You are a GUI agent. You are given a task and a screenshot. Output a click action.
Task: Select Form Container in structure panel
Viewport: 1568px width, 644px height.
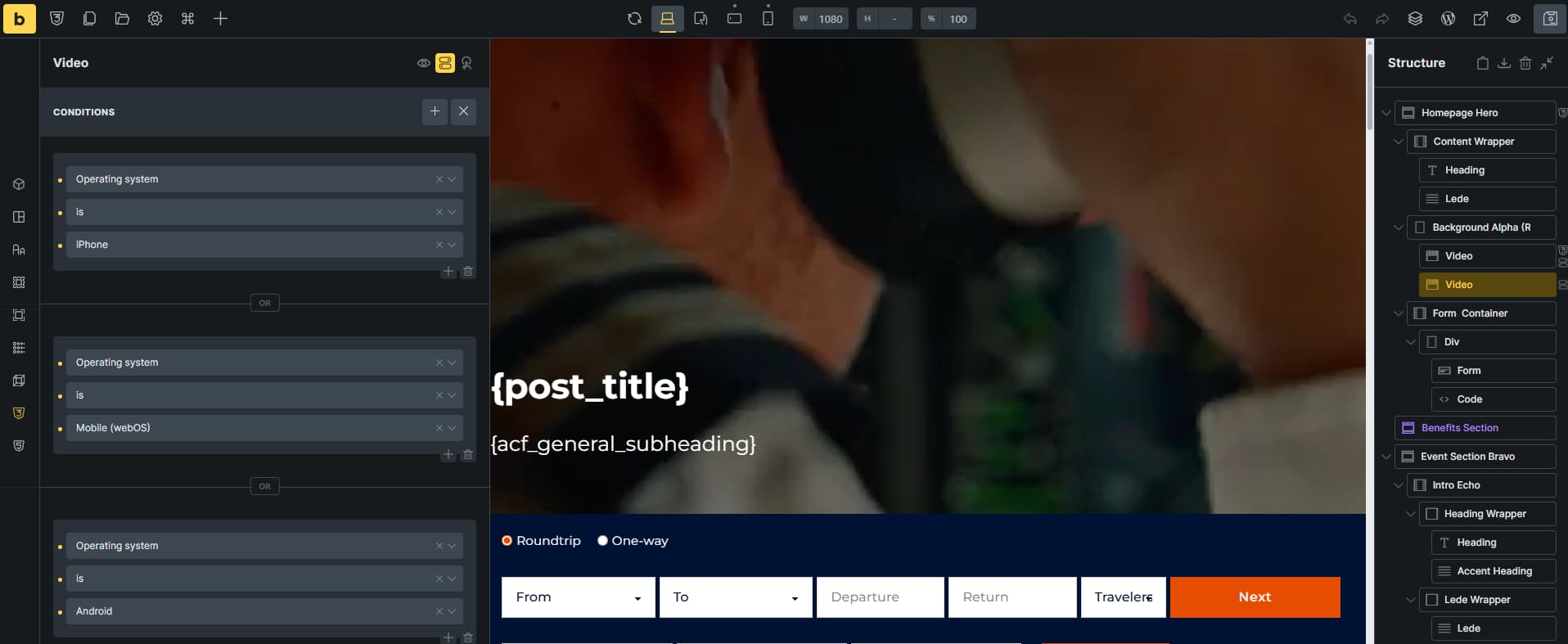tap(1469, 313)
